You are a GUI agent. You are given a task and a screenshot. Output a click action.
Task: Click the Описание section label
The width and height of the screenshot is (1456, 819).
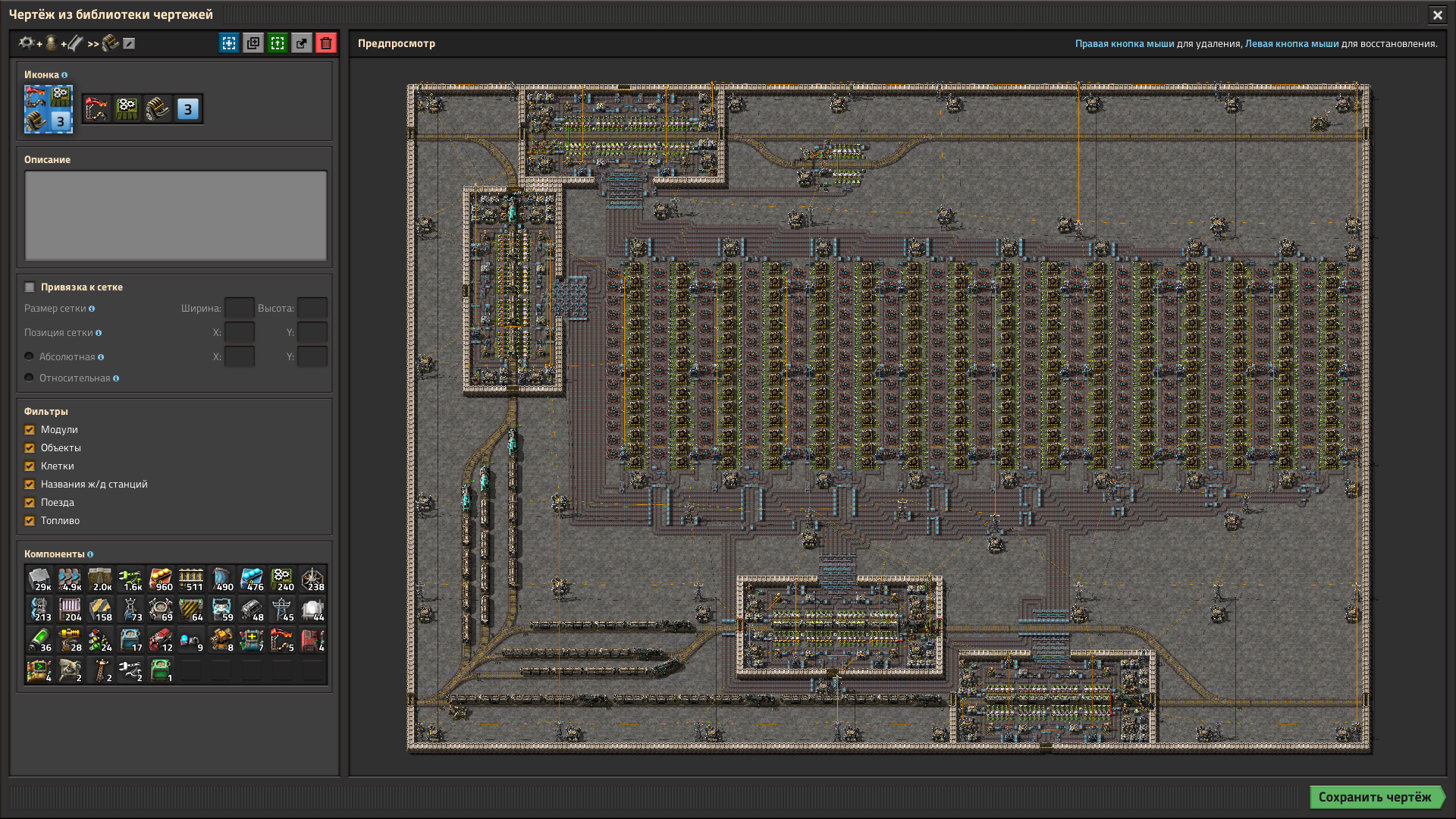coord(47,160)
